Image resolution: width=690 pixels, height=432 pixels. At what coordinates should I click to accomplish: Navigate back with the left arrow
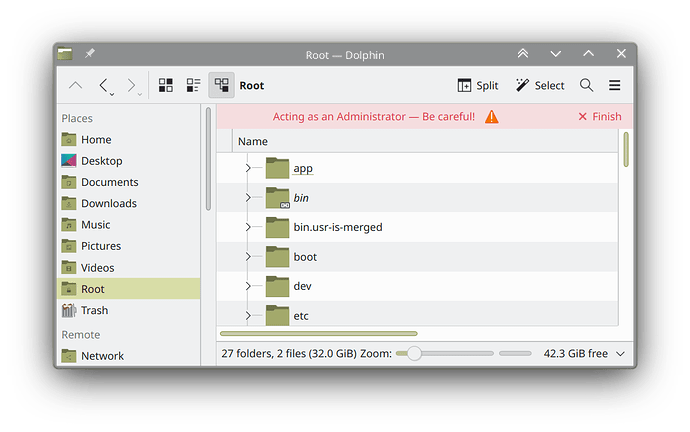104,85
